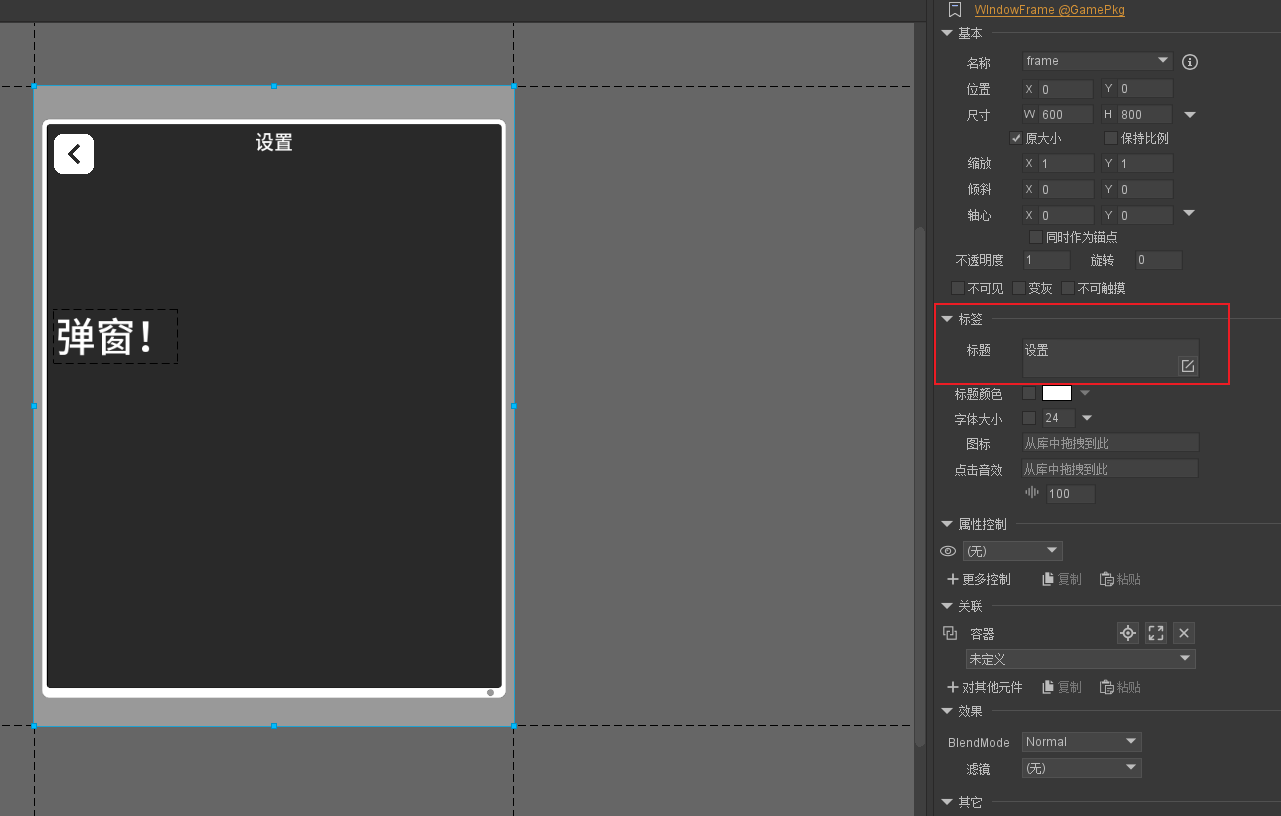
Task: Open the BlendMode Normal dropdown
Action: (1082, 742)
